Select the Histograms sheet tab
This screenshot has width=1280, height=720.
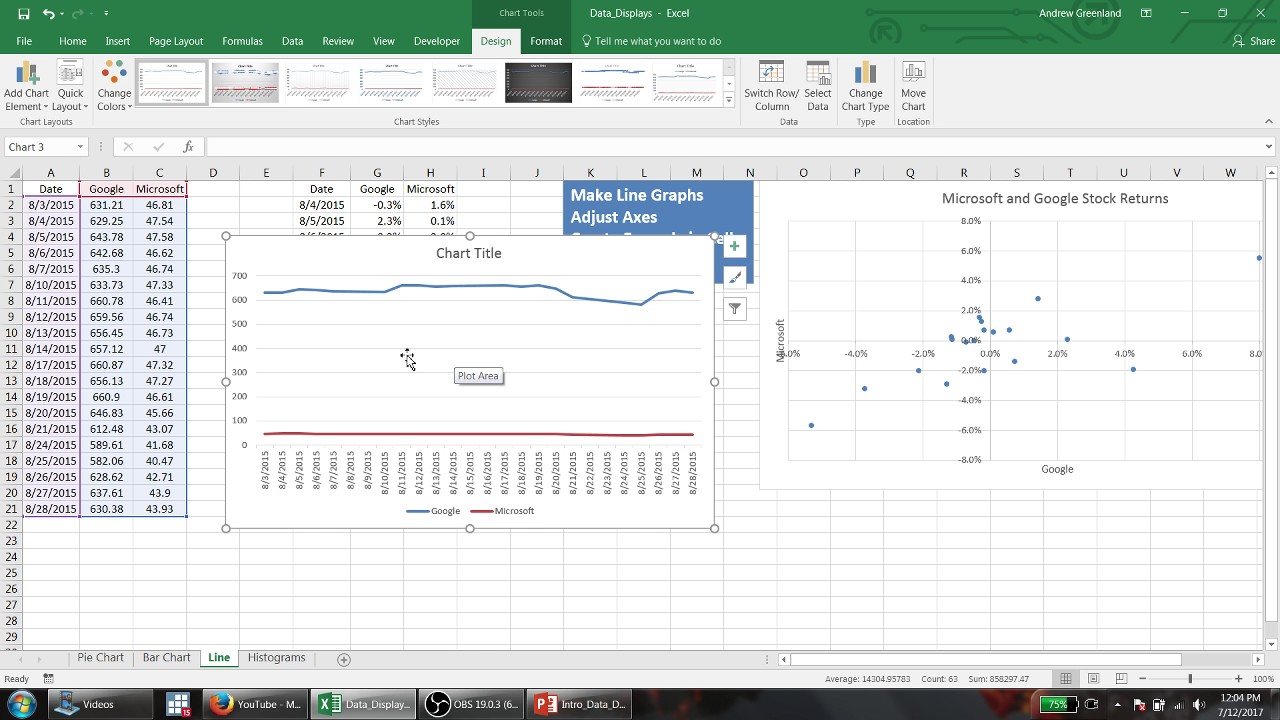pyautogui.click(x=276, y=658)
